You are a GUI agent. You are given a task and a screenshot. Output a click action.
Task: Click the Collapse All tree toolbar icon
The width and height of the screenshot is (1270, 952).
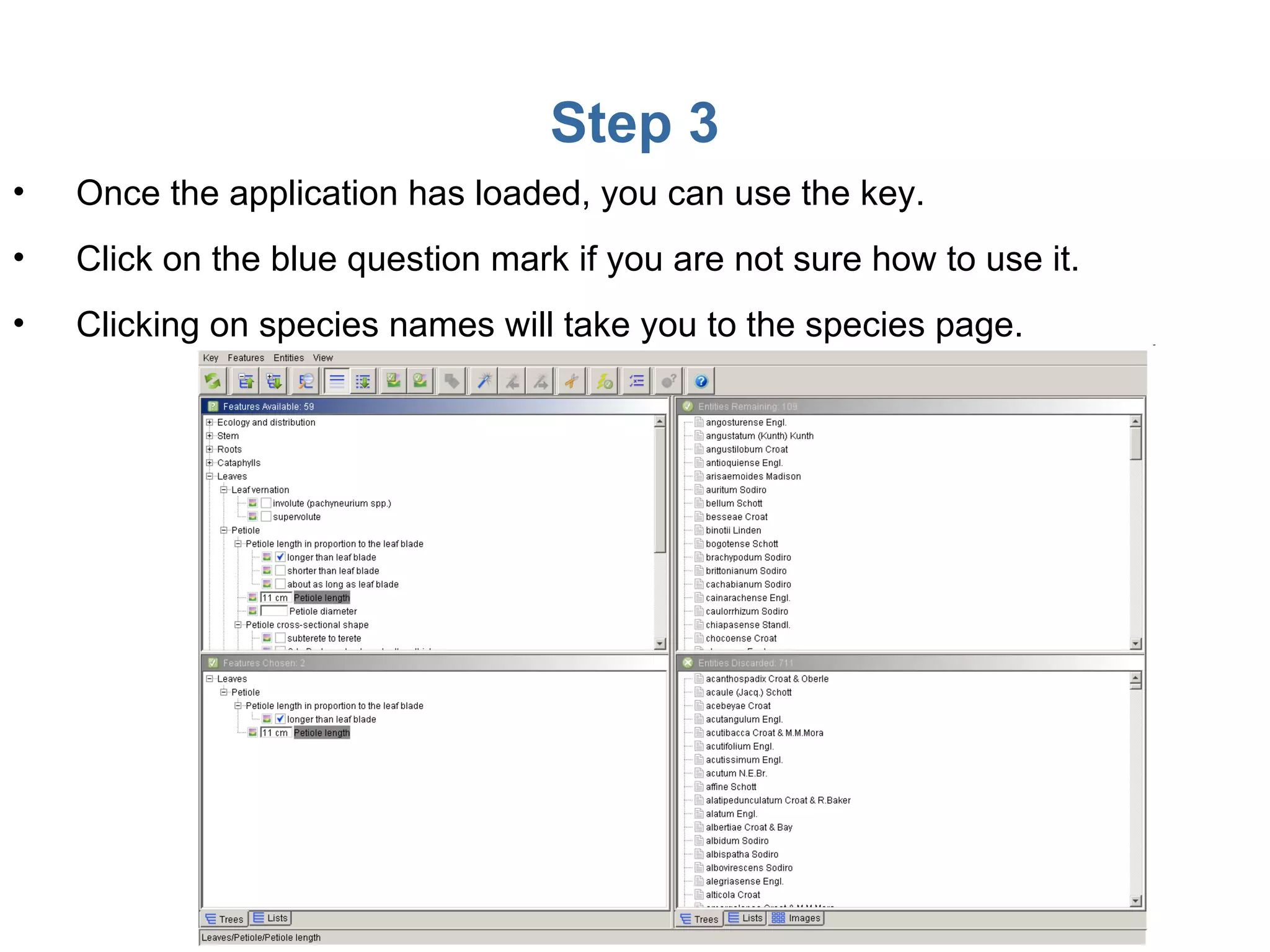[246, 381]
